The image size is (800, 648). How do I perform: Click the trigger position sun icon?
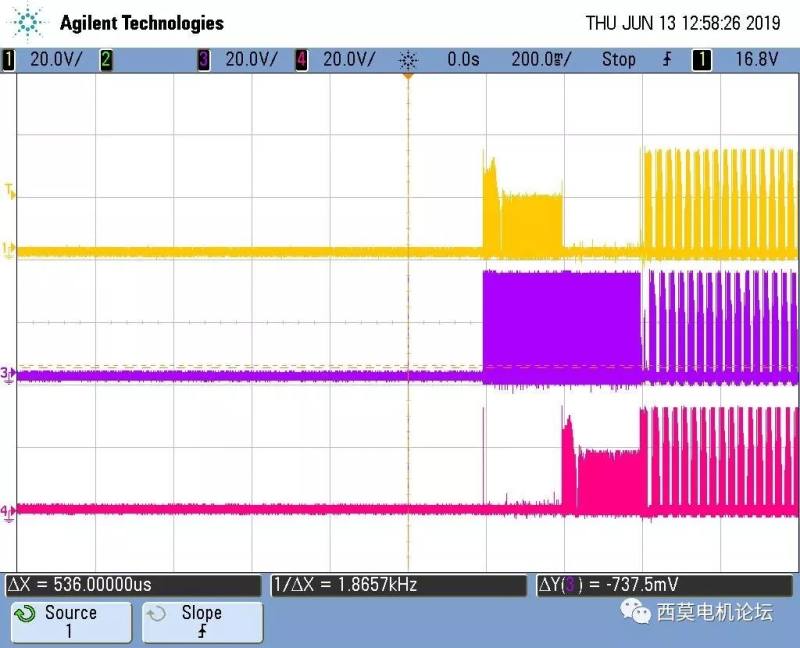[407, 60]
